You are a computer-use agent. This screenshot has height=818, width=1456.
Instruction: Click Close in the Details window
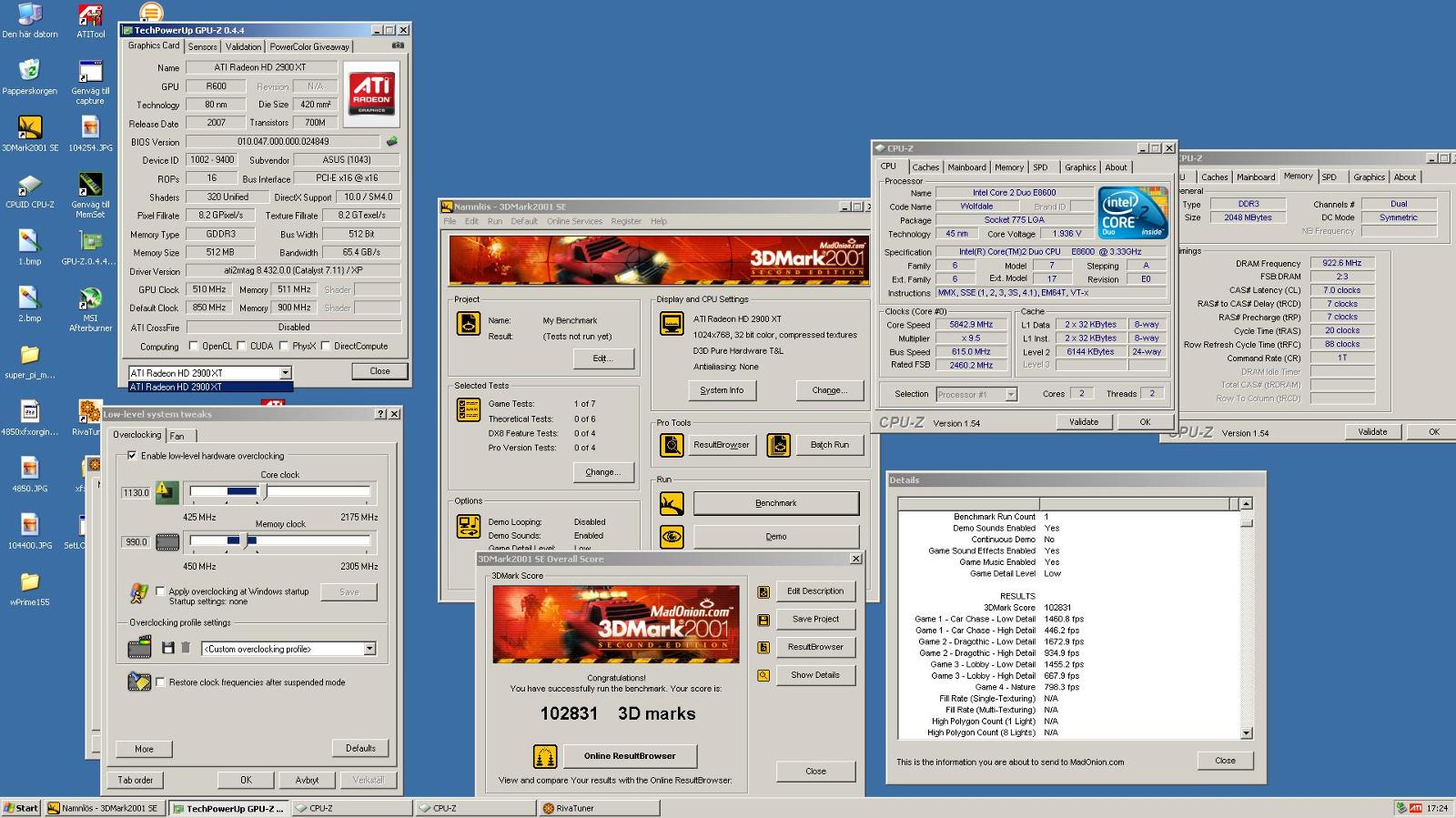pos(1225,761)
